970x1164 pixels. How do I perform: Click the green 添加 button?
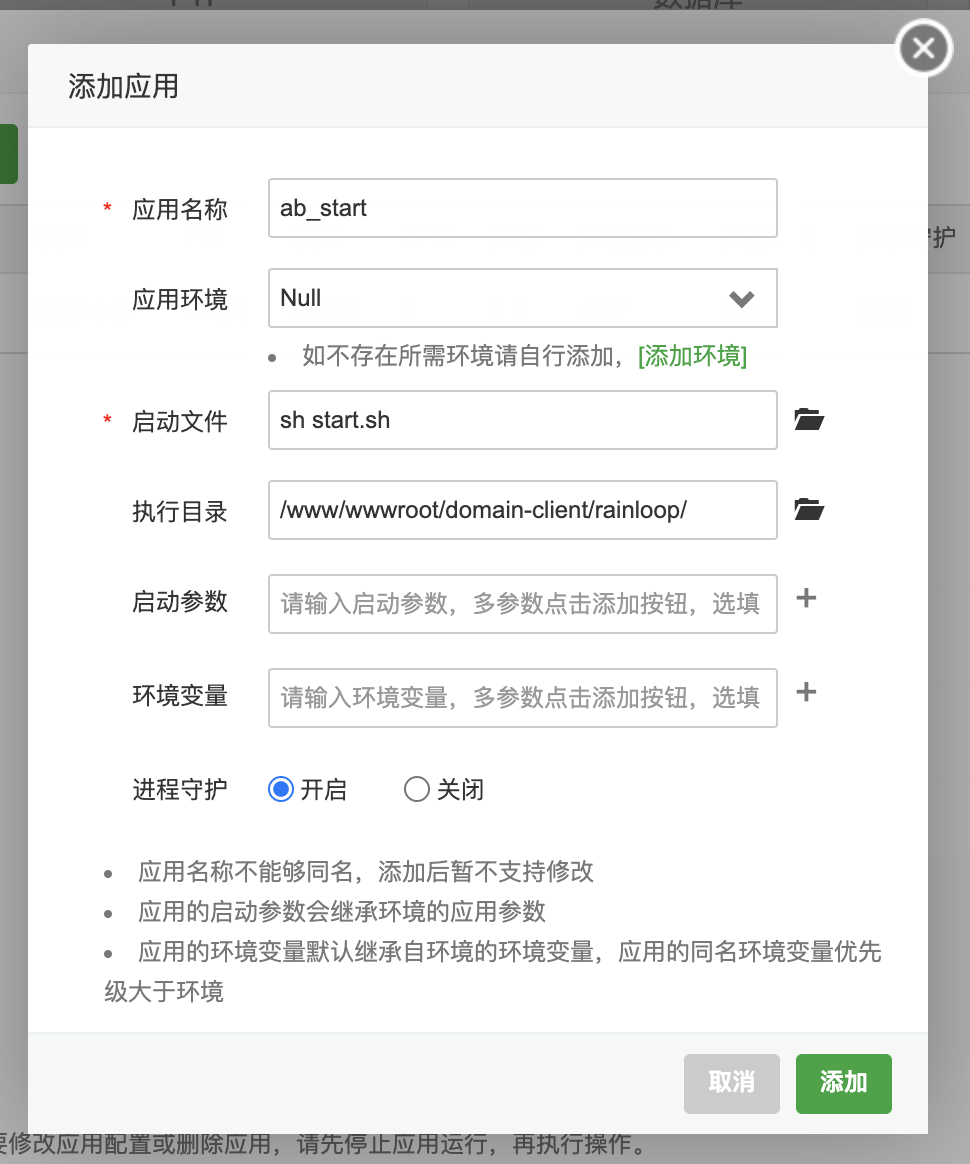point(844,1083)
